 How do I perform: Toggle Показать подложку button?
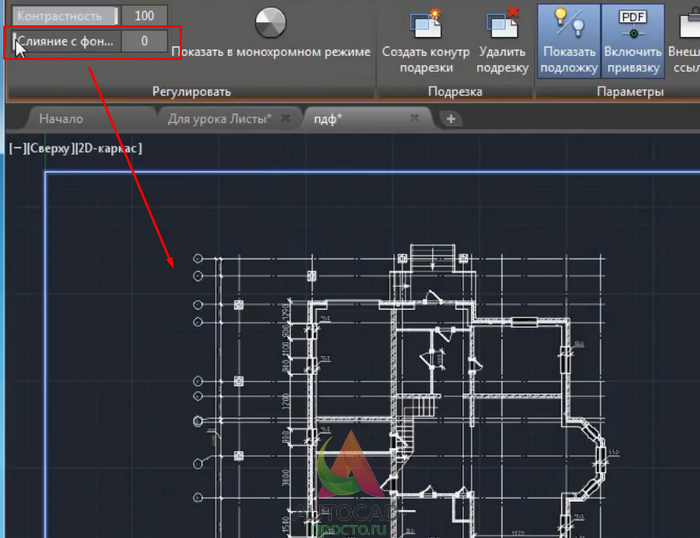tap(569, 41)
